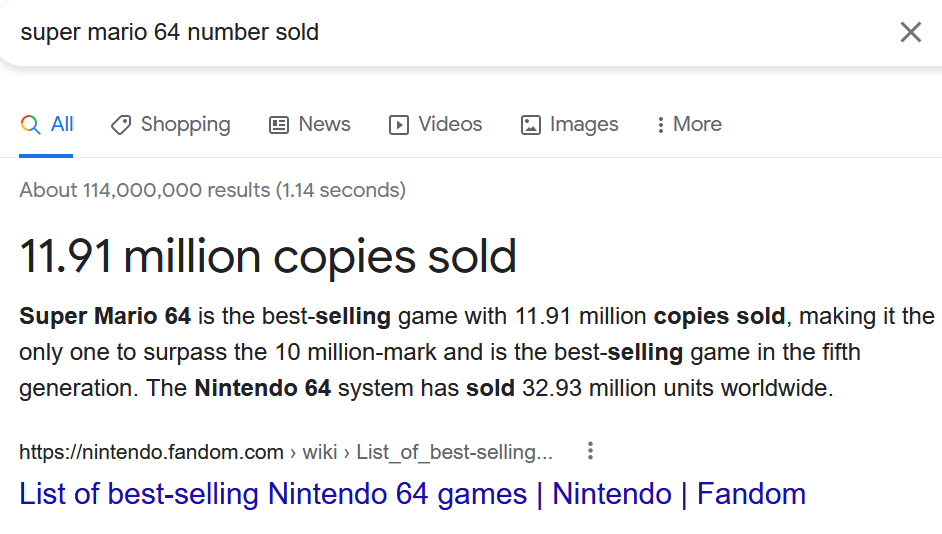Click the Images picture icon
The height and width of the screenshot is (534, 942).
click(x=530, y=124)
